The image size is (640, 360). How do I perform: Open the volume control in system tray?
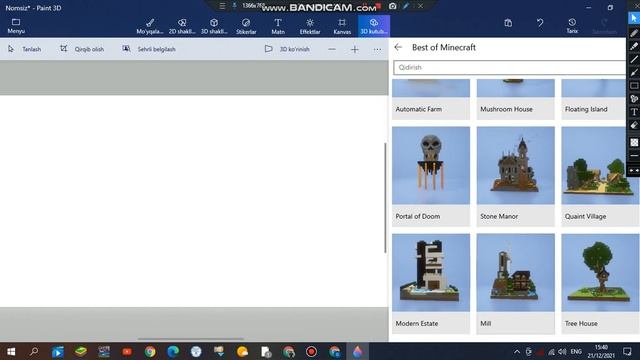(562, 351)
